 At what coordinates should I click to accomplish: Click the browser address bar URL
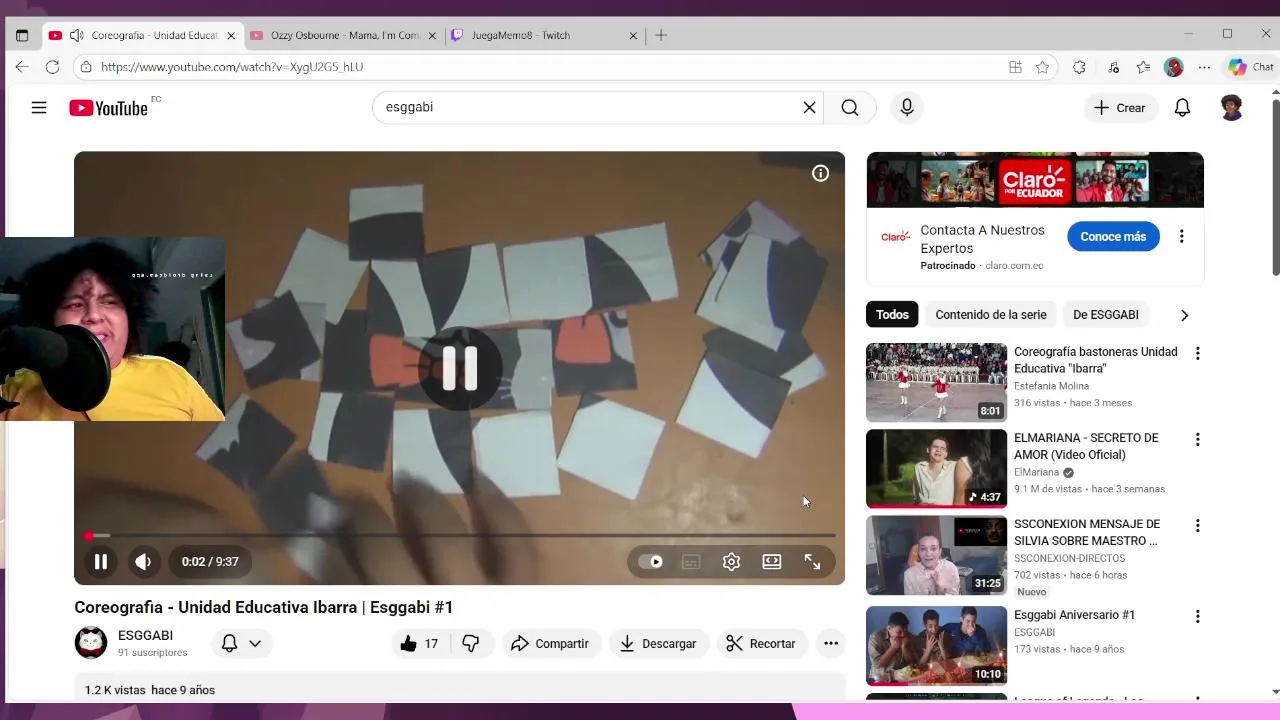click(232, 67)
